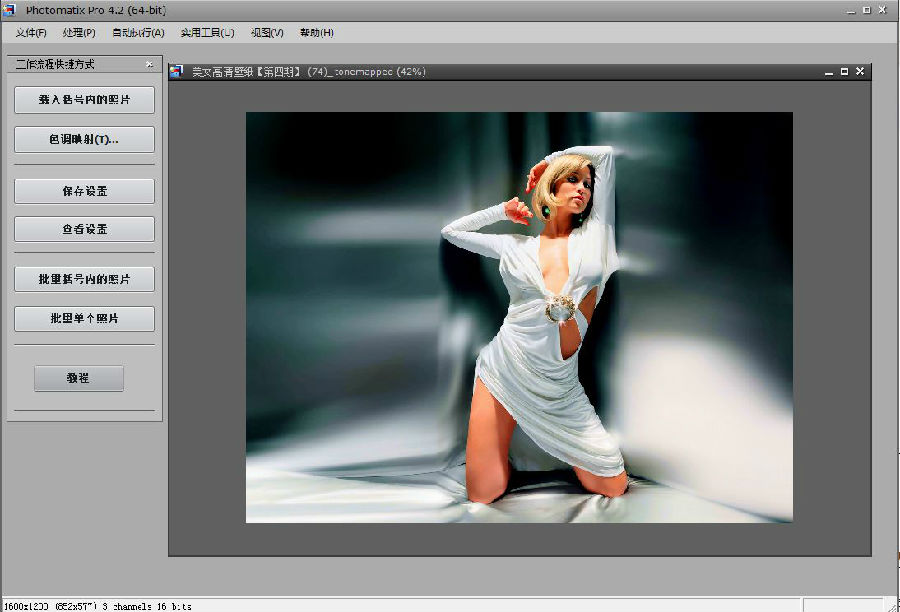This screenshot has height=612, width=900.
Task: Maximize the tonemapped image window
Action: coord(843,71)
